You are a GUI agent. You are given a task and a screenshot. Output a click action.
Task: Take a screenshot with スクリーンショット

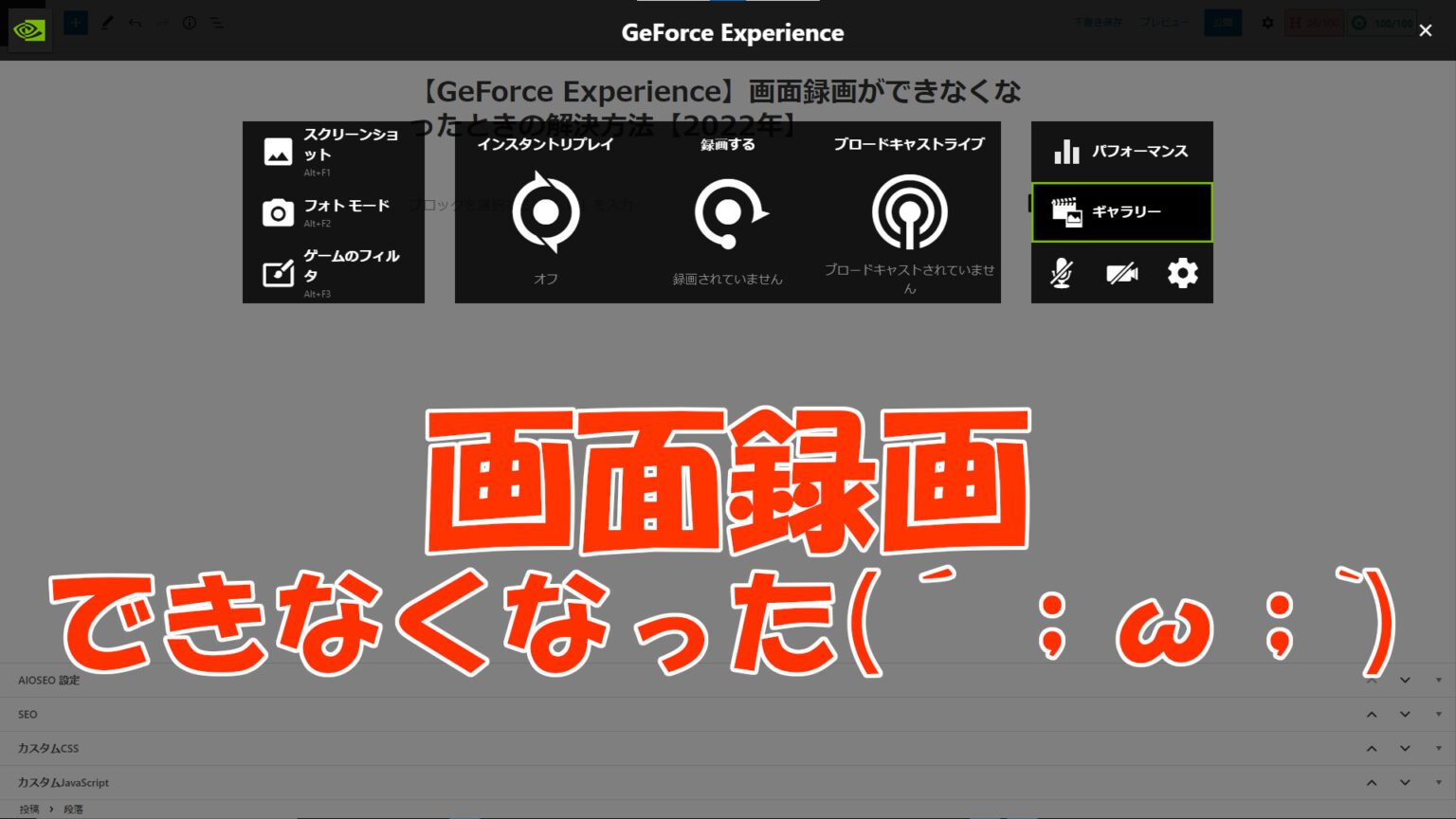coord(333,152)
